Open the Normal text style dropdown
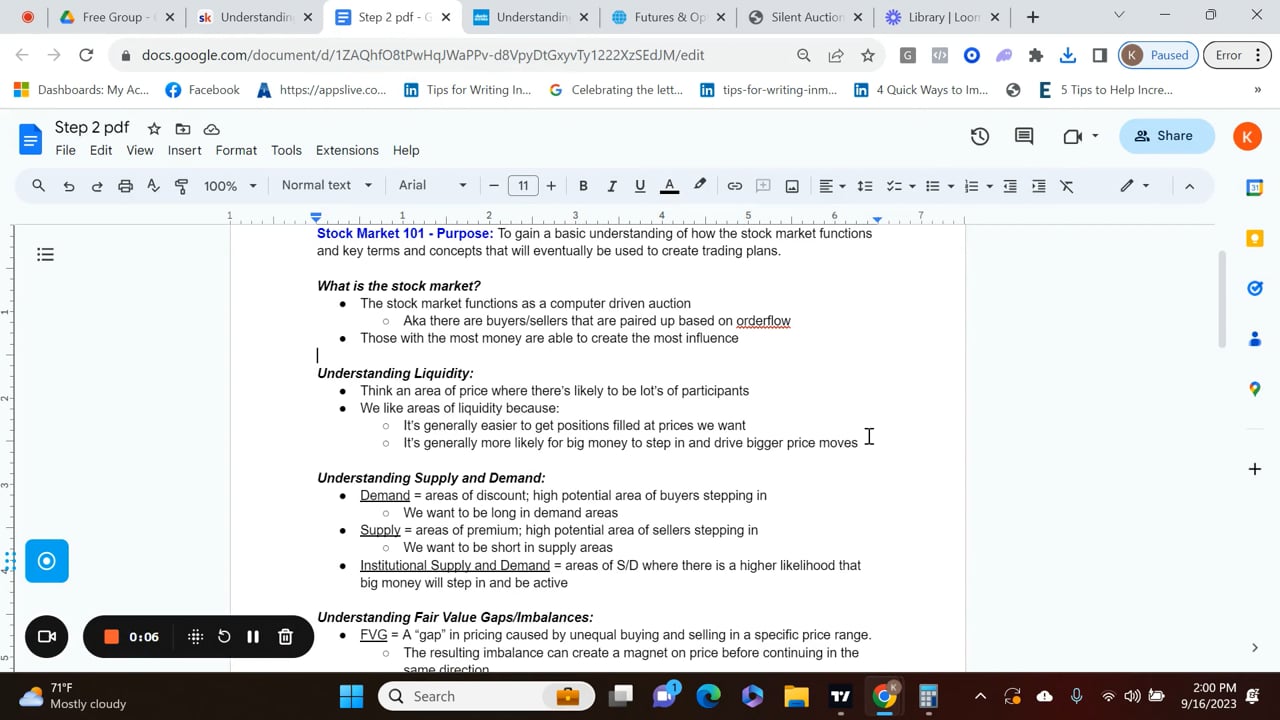Screen dimensions: 1280x720 point(325,185)
